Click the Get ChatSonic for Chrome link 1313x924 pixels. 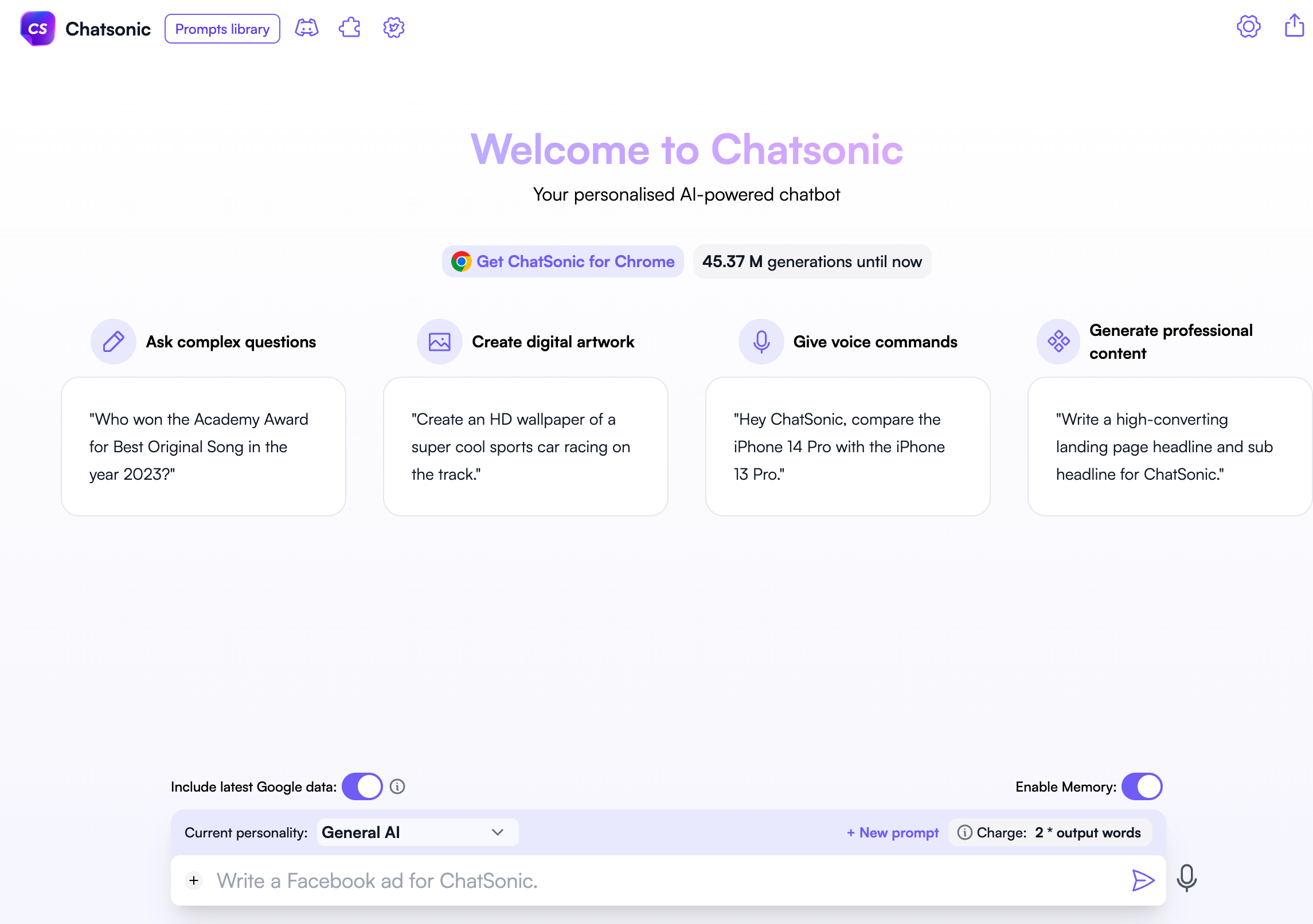point(562,262)
